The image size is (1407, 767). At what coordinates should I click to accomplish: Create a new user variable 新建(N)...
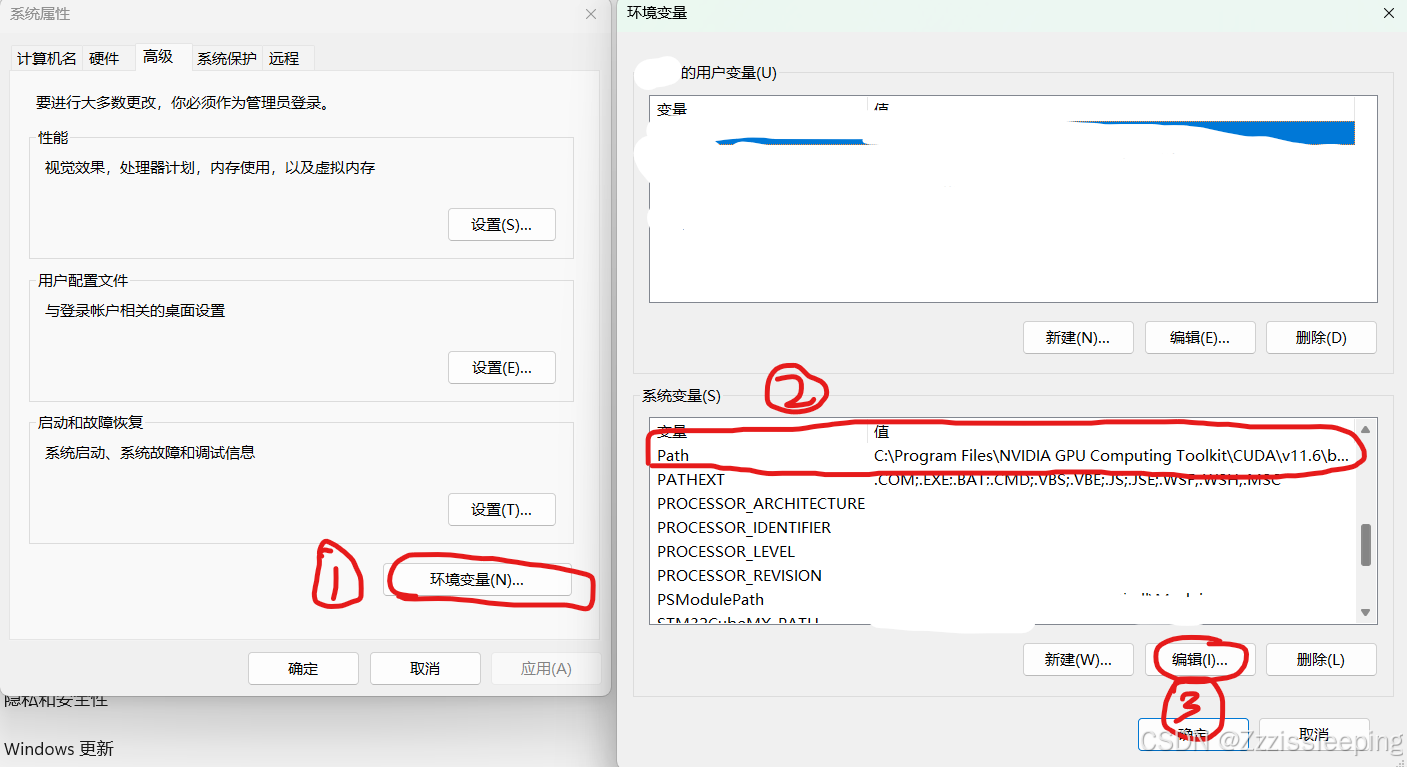[1078, 337]
